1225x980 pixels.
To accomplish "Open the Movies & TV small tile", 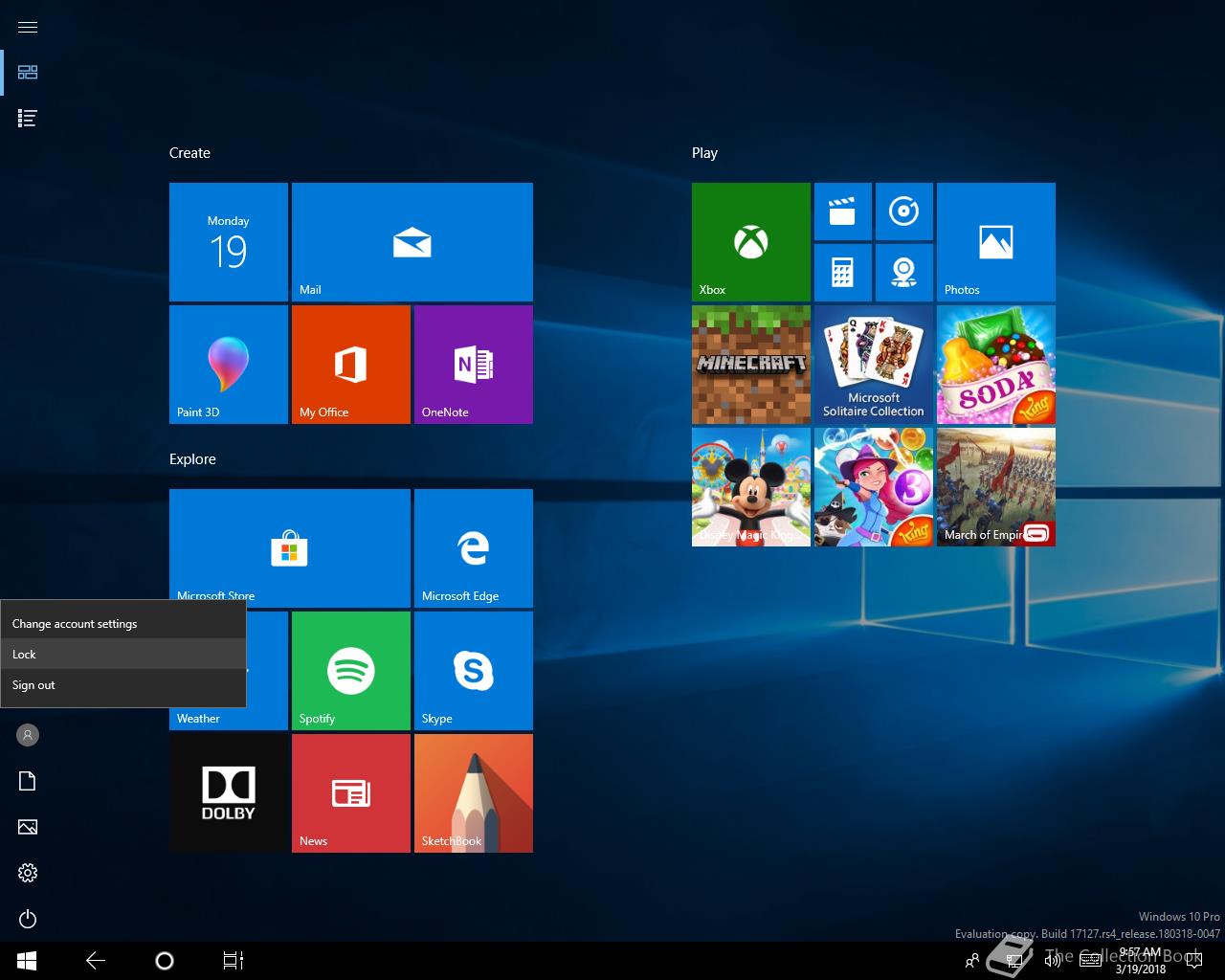I will pyautogui.click(x=843, y=212).
